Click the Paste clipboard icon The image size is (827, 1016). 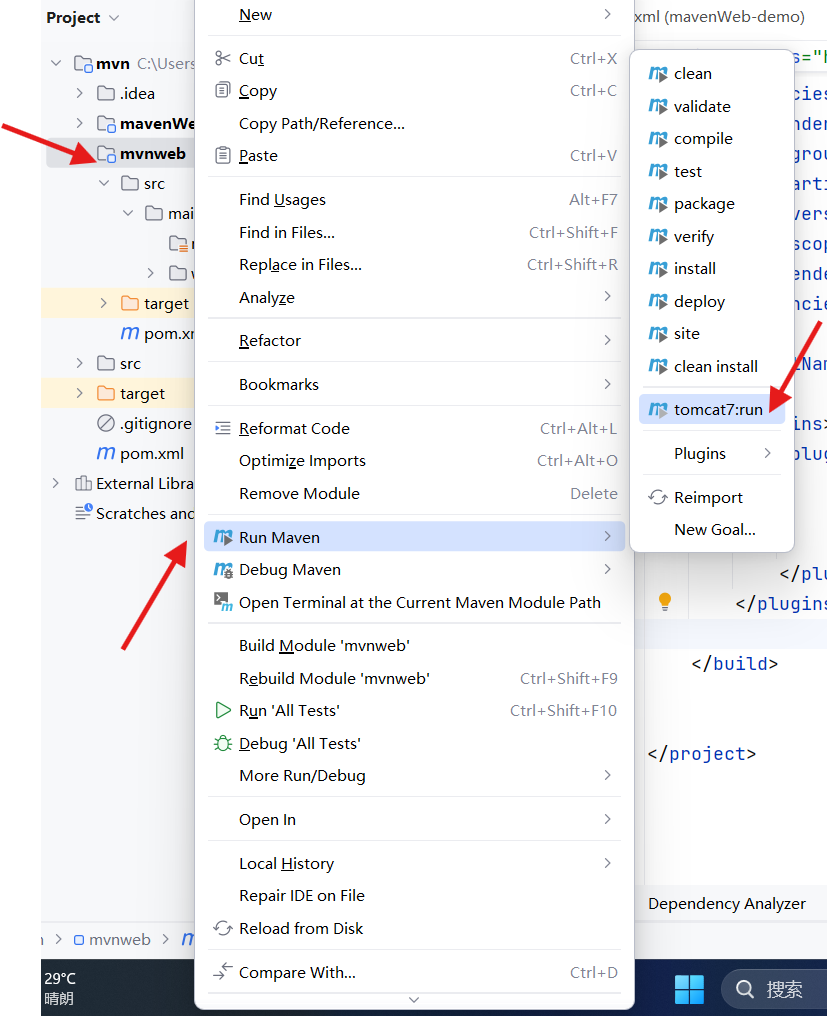point(222,155)
